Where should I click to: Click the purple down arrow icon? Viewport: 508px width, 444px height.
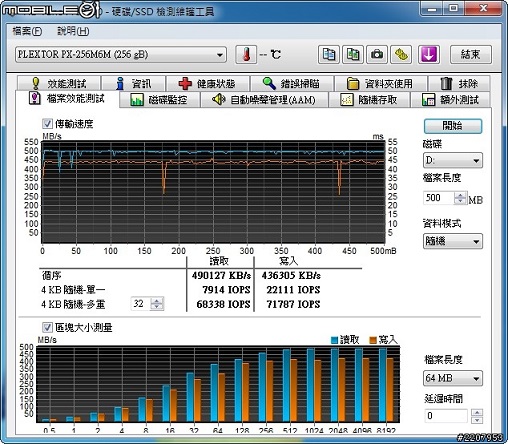click(x=429, y=54)
